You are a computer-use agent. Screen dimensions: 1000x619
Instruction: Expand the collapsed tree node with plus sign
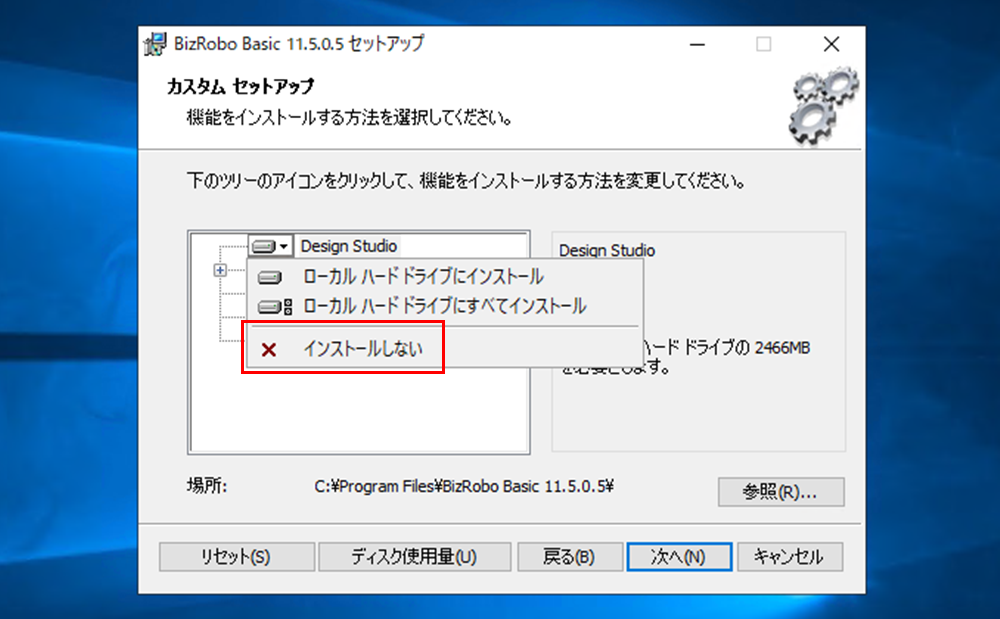click(220, 270)
